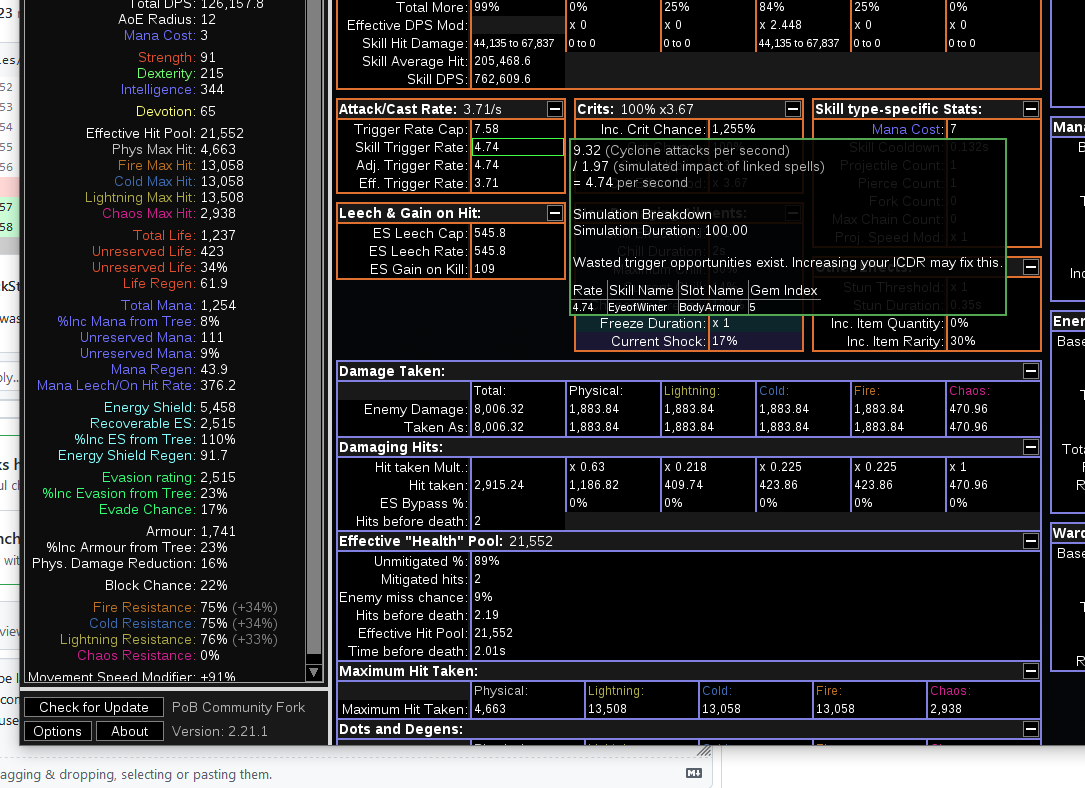Click the ES Leech Rate value
Image resolution: width=1085 pixels, height=788 pixels.
(x=490, y=251)
